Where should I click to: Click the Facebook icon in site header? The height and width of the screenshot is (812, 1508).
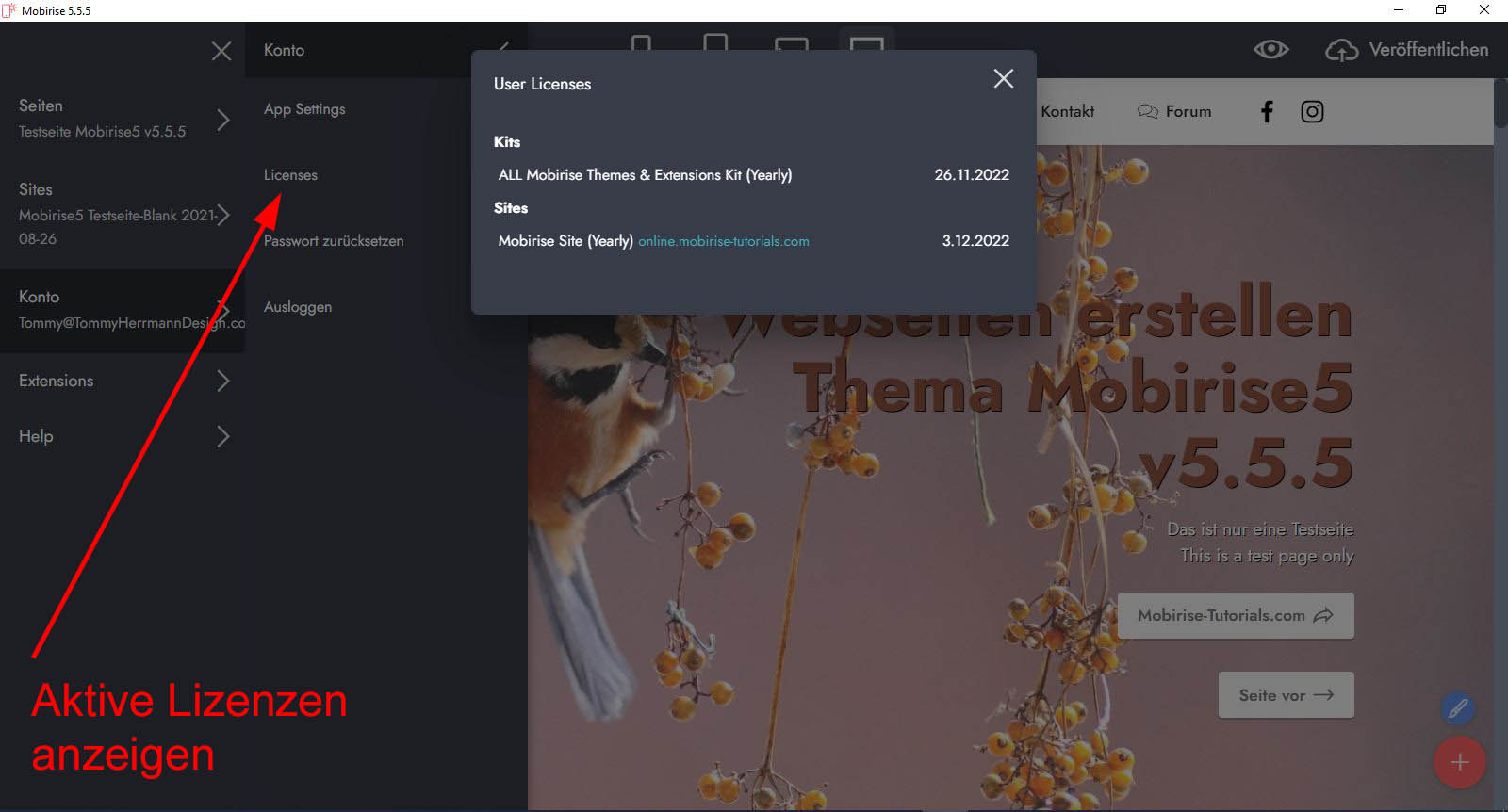point(1267,112)
